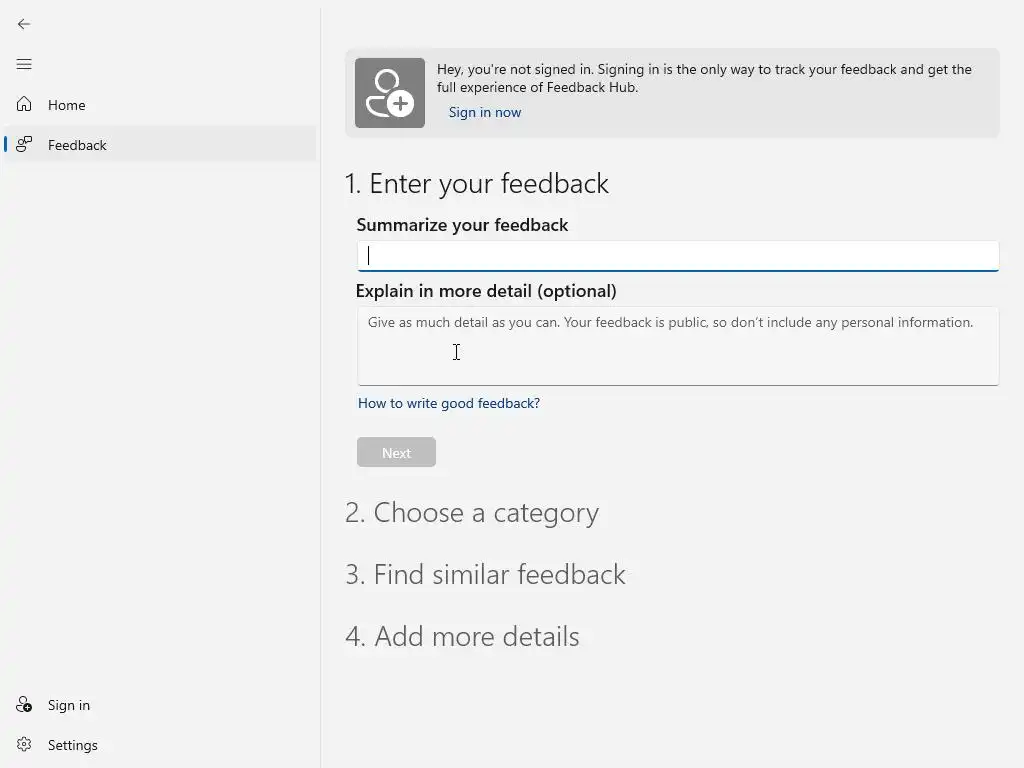Expand the "3. Find similar feedback" section
The height and width of the screenshot is (768, 1024).
485,575
